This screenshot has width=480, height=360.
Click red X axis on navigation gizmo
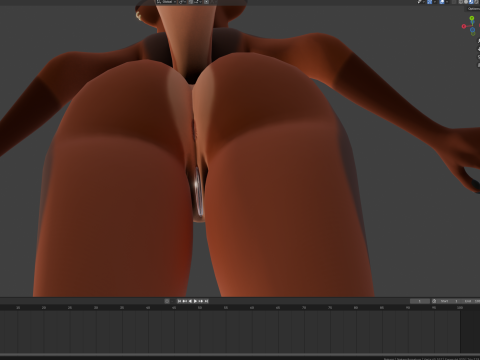464,26
